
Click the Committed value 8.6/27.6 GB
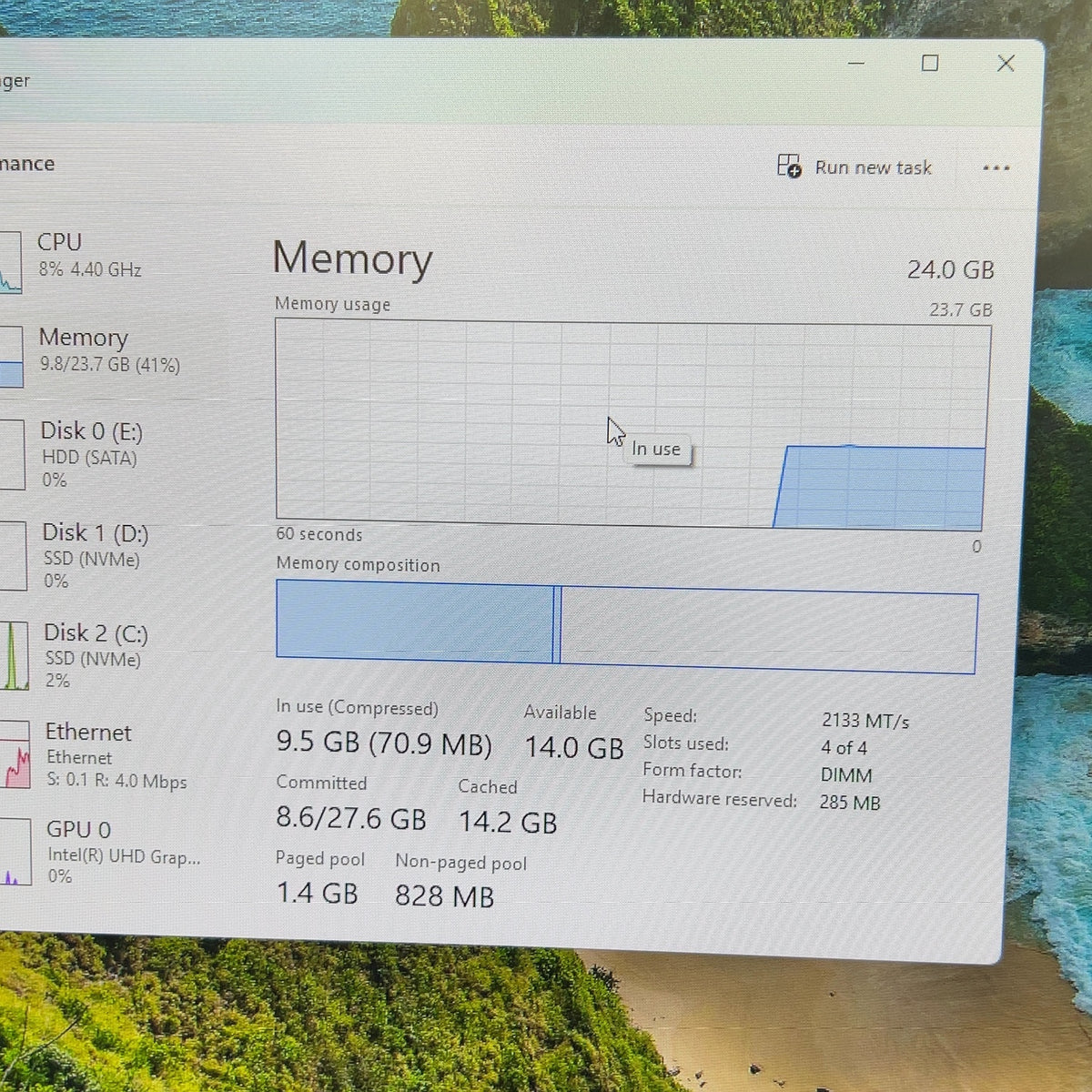click(x=351, y=819)
